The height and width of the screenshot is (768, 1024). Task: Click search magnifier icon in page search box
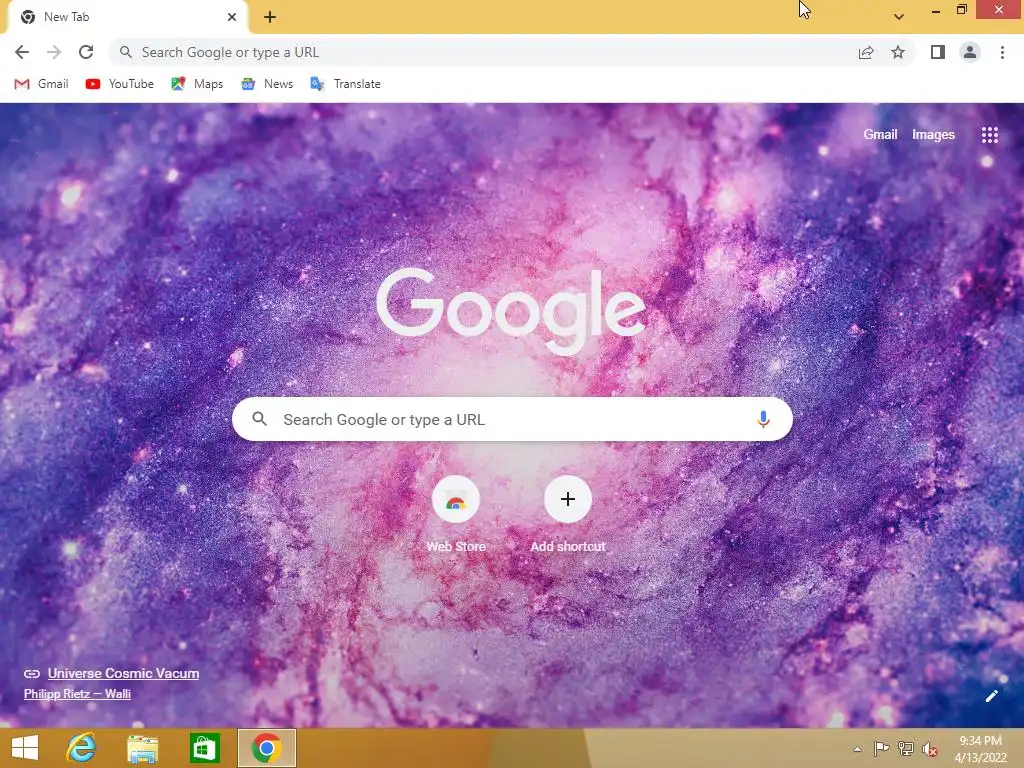pos(259,419)
